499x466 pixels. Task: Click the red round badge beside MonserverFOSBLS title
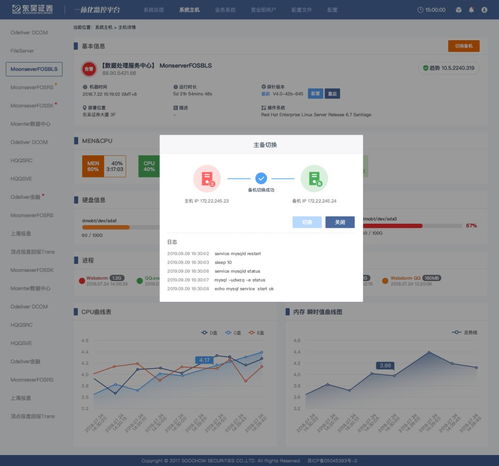point(89,69)
